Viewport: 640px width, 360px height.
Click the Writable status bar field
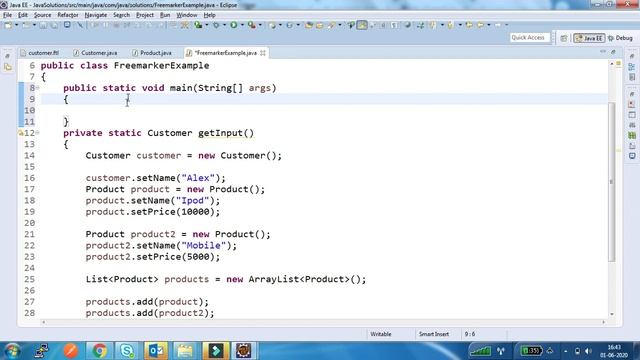tap(381, 334)
